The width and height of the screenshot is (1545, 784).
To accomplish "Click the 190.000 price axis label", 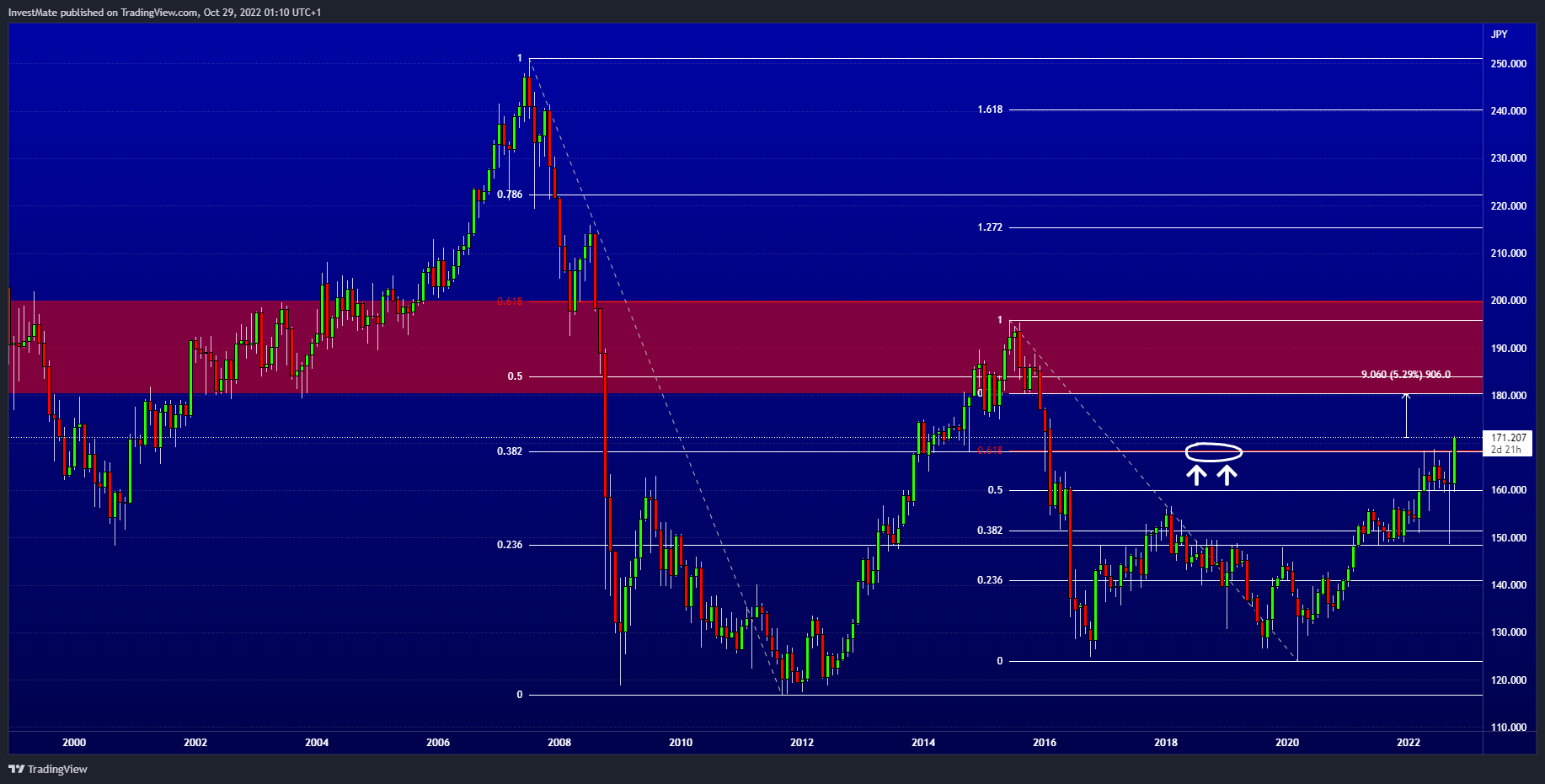I will pyautogui.click(x=1508, y=349).
